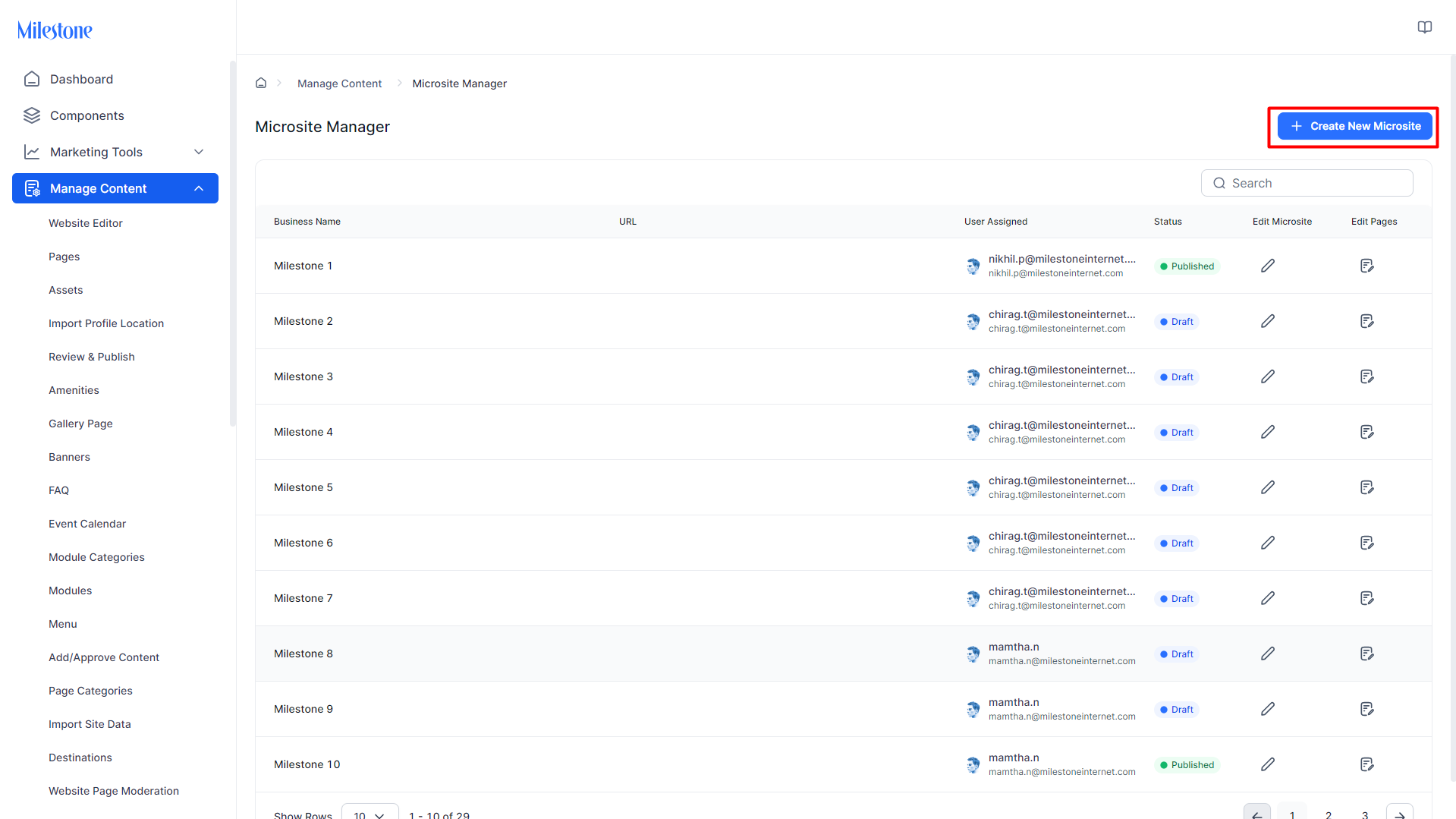Expand the Marketing Tools chevron
1456x819 pixels.
(x=199, y=152)
